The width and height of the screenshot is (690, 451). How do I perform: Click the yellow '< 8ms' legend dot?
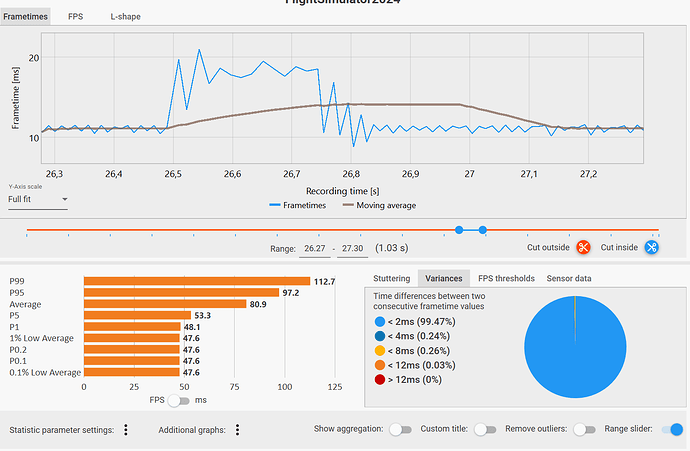pos(380,351)
